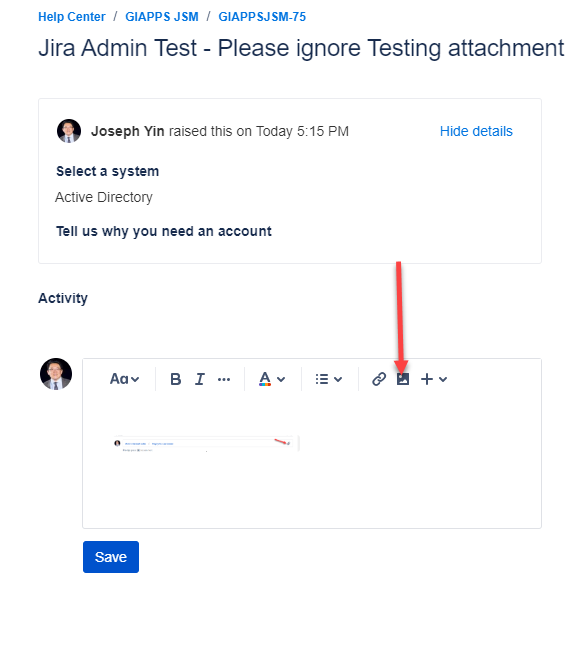This screenshot has height=667, width=577.
Task: Click Joseph Yin's avatar in request details
Action: pos(69,131)
